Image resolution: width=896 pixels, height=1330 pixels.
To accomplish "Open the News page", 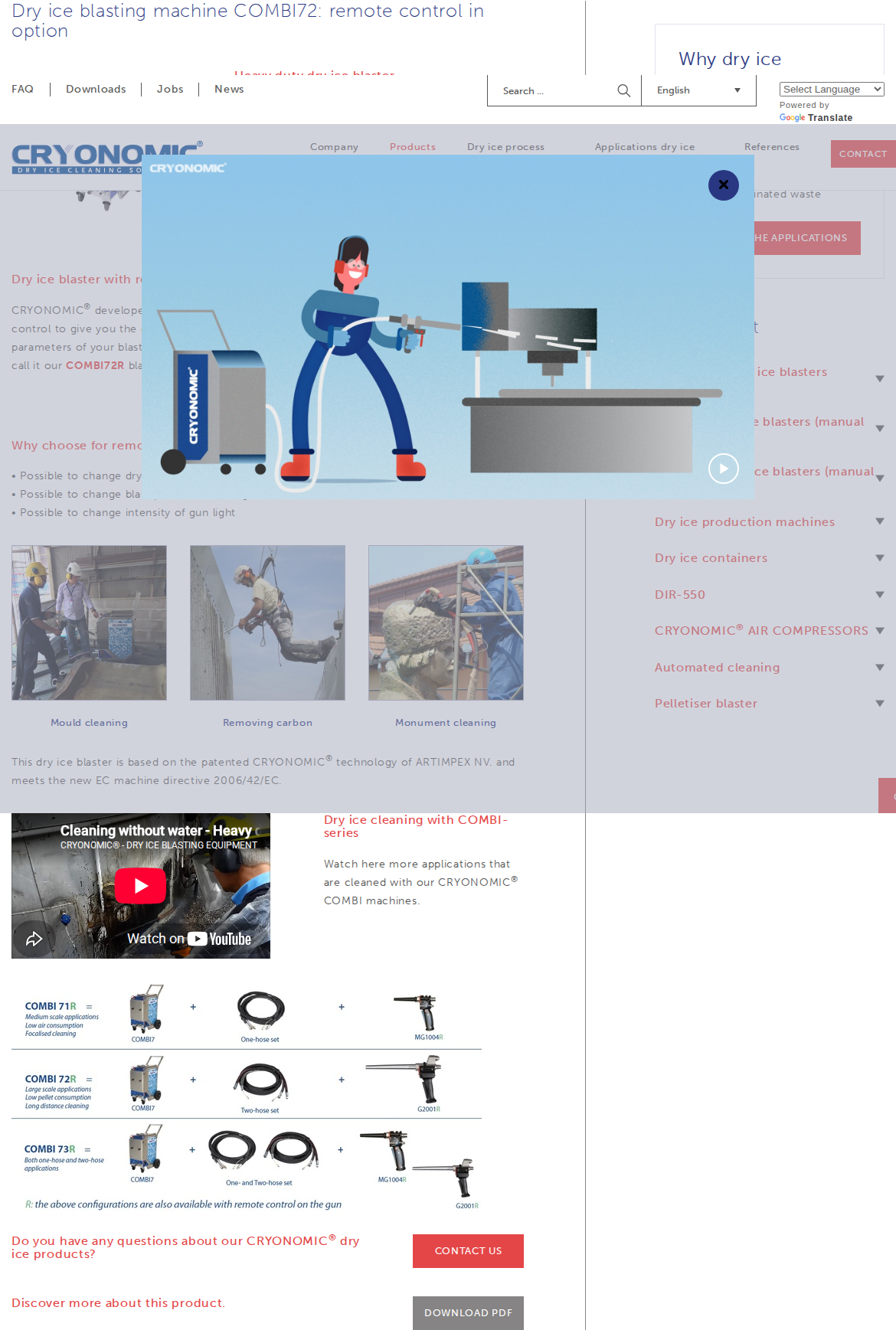I will pyautogui.click(x=229, y=90).
